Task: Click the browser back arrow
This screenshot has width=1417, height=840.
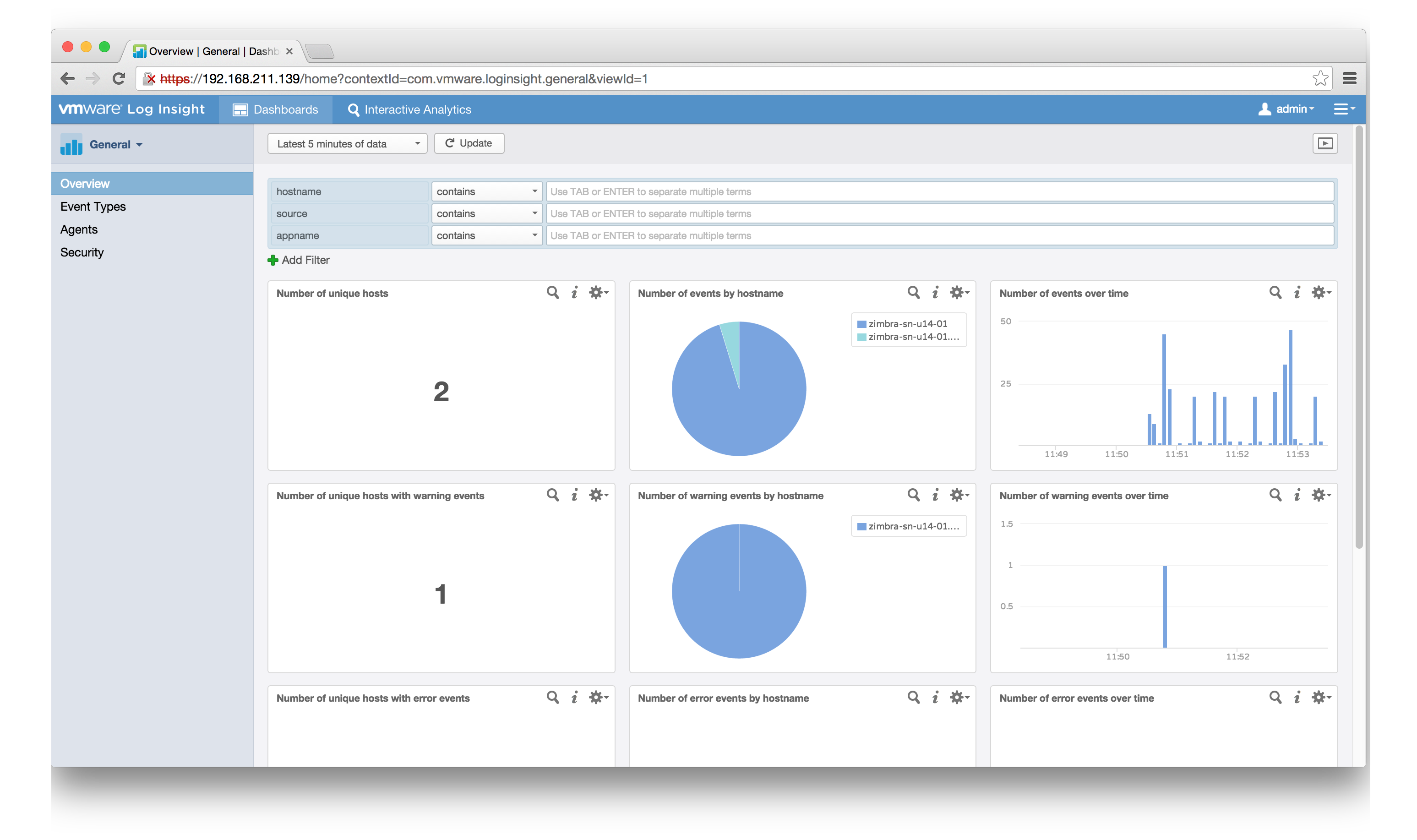Action: (67, 79)
